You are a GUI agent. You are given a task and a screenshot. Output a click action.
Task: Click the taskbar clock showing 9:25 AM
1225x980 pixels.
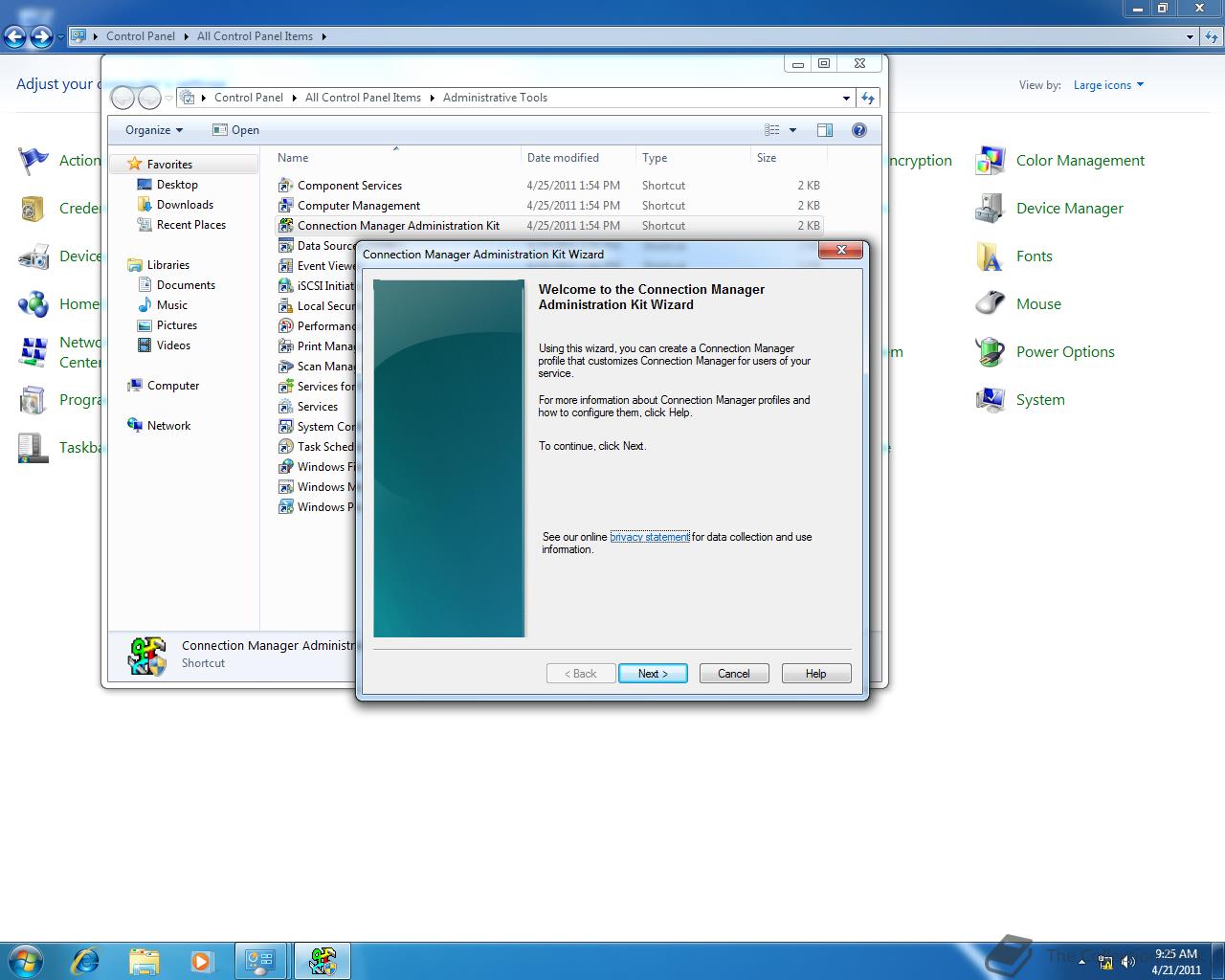(x=1176, y=961)
